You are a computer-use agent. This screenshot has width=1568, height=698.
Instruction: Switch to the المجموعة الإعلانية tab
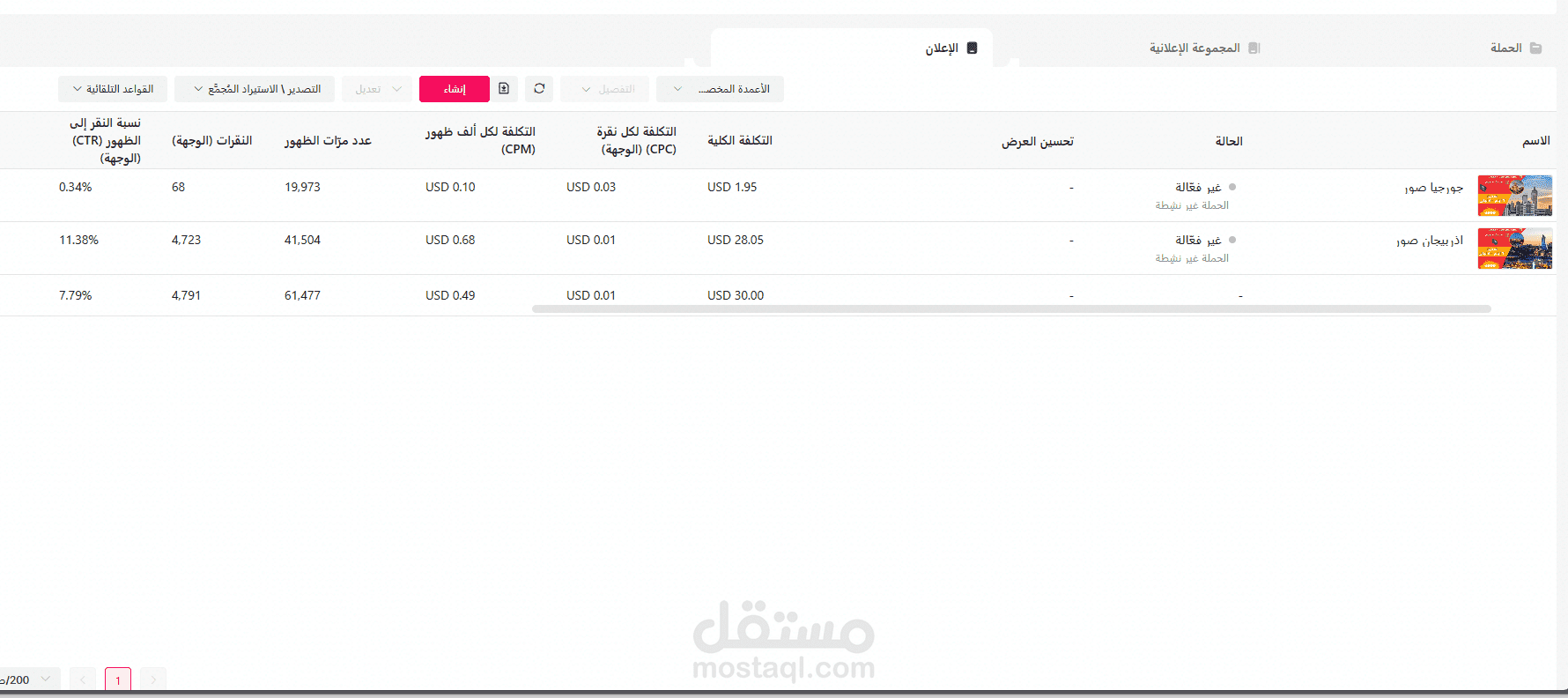[1204, 48]
